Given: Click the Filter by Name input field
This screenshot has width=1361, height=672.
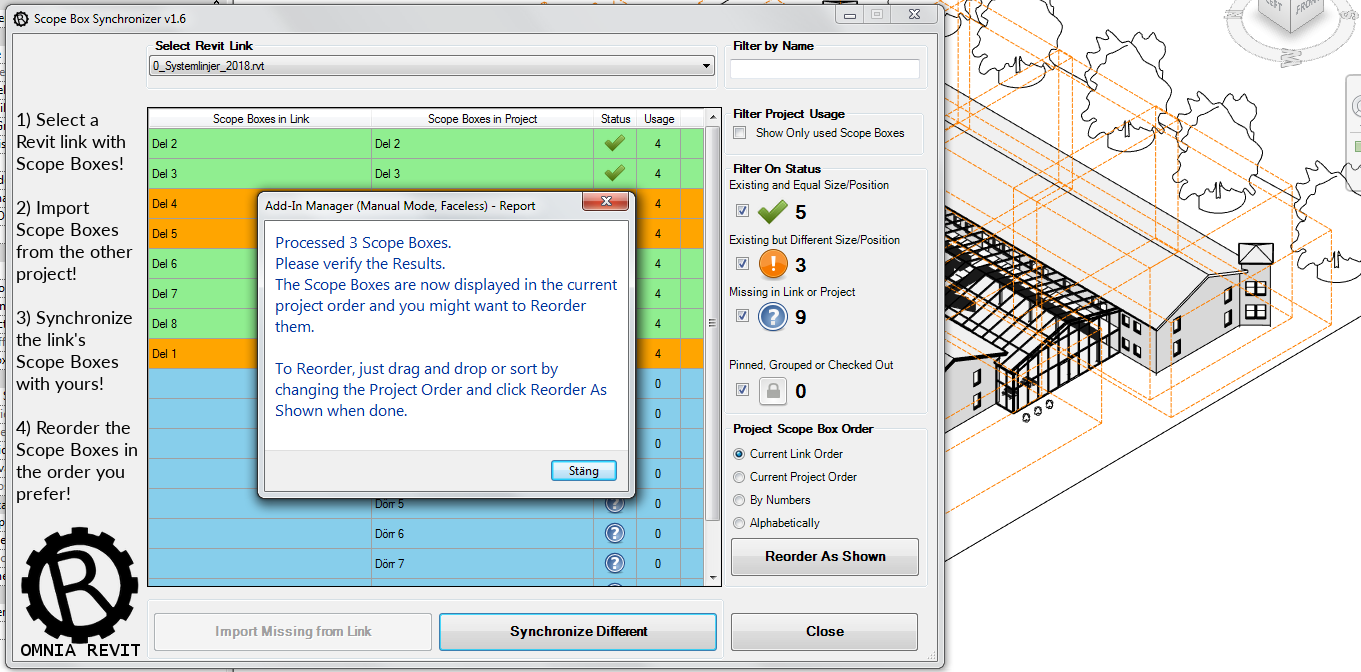Looking at the screenshot, I should pos(823,69).
